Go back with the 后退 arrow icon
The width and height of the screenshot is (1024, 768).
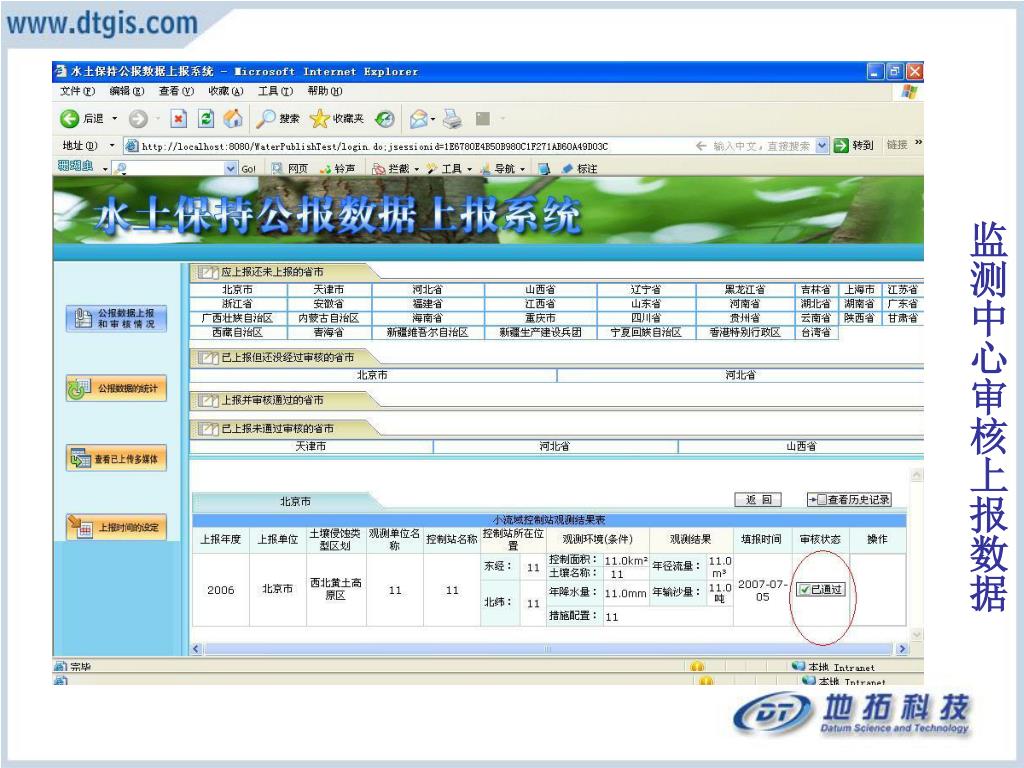tap(69, 119)
